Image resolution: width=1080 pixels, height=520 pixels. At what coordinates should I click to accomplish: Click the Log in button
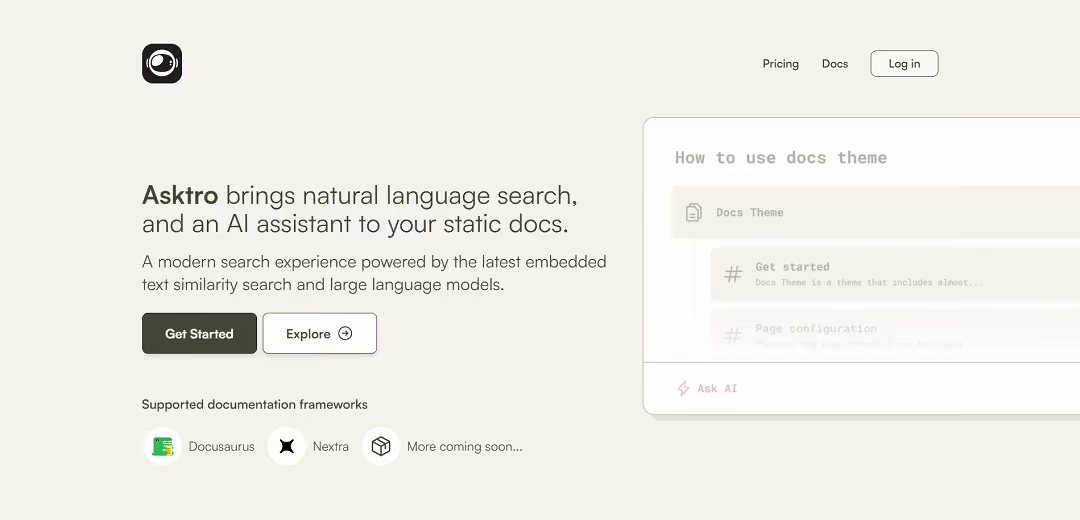coord(904,63)
